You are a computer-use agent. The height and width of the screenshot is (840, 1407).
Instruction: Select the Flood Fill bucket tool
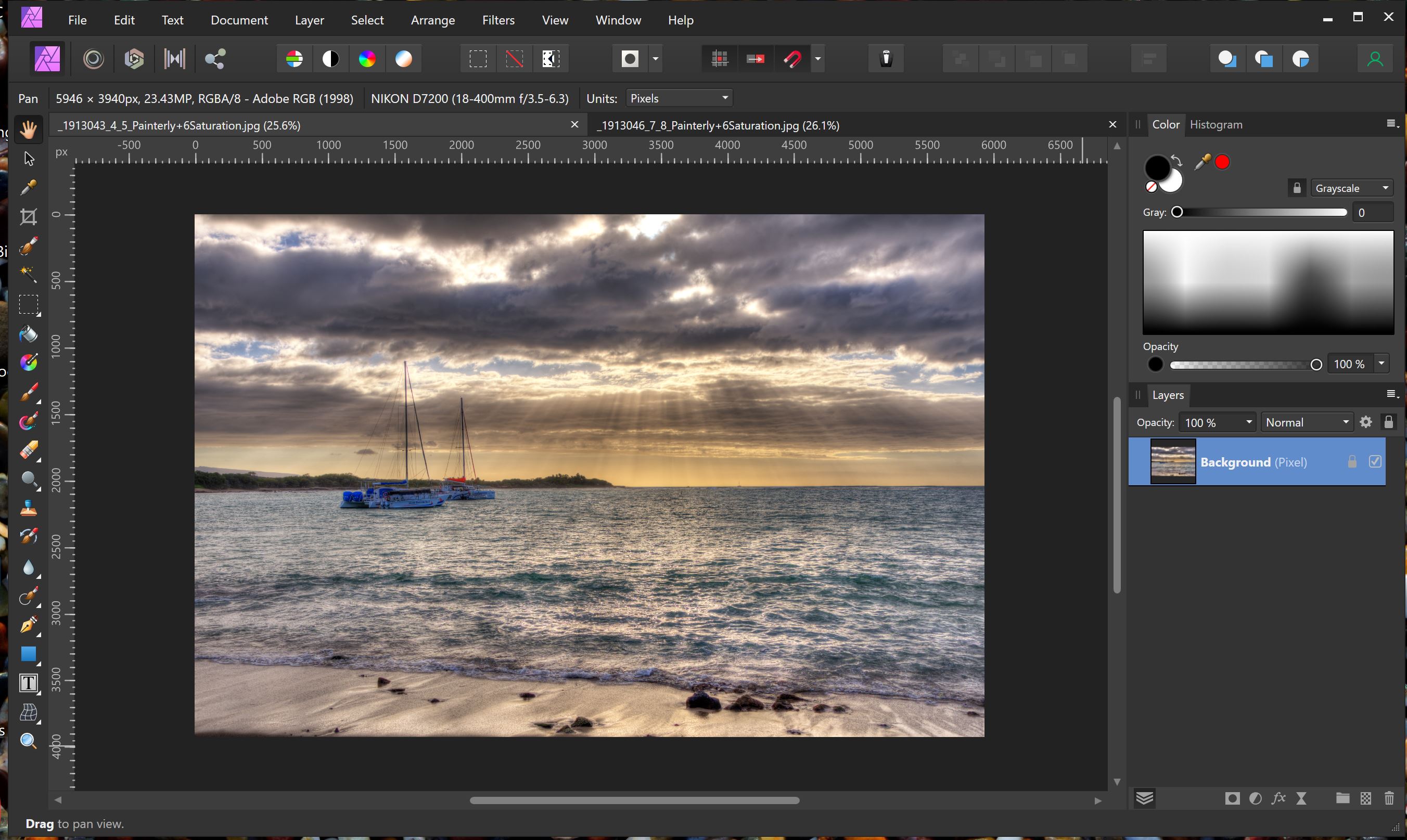coord(28,334)
